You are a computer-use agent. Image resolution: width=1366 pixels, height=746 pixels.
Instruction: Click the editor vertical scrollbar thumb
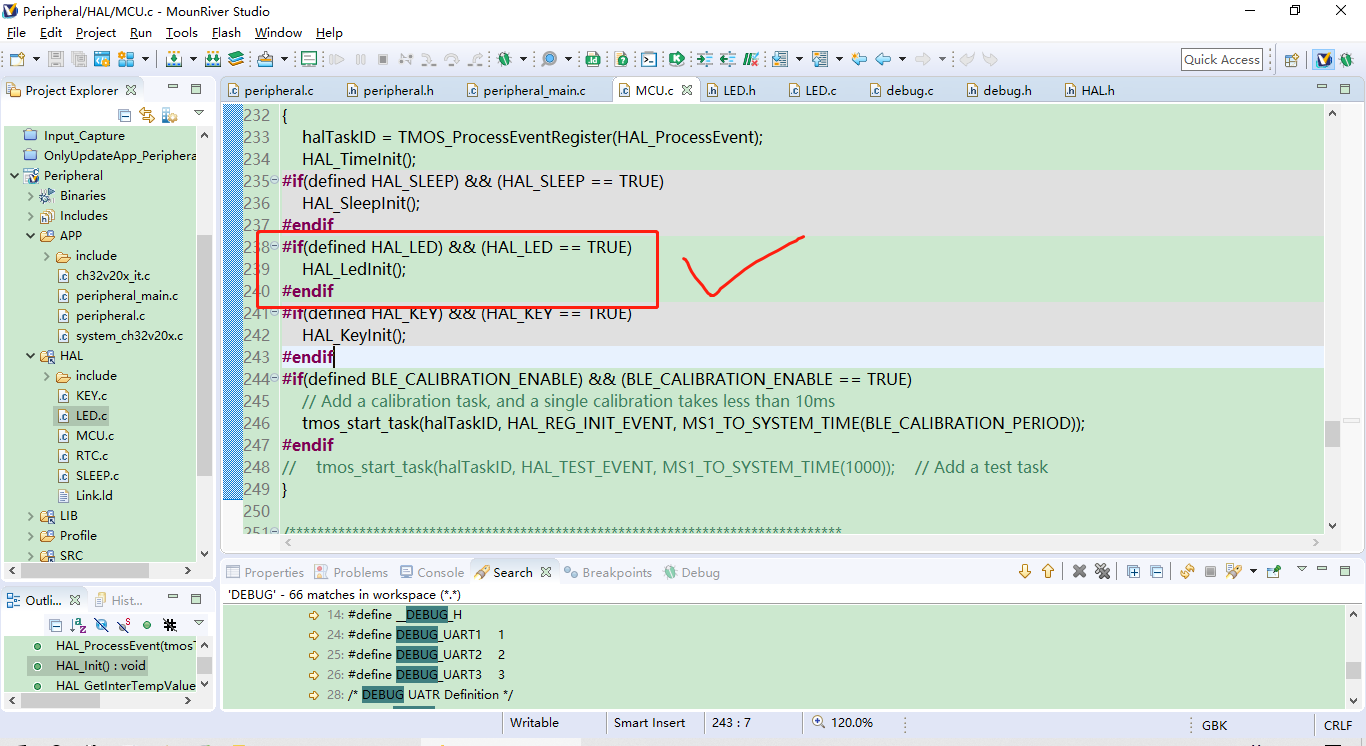[1332, 434]
